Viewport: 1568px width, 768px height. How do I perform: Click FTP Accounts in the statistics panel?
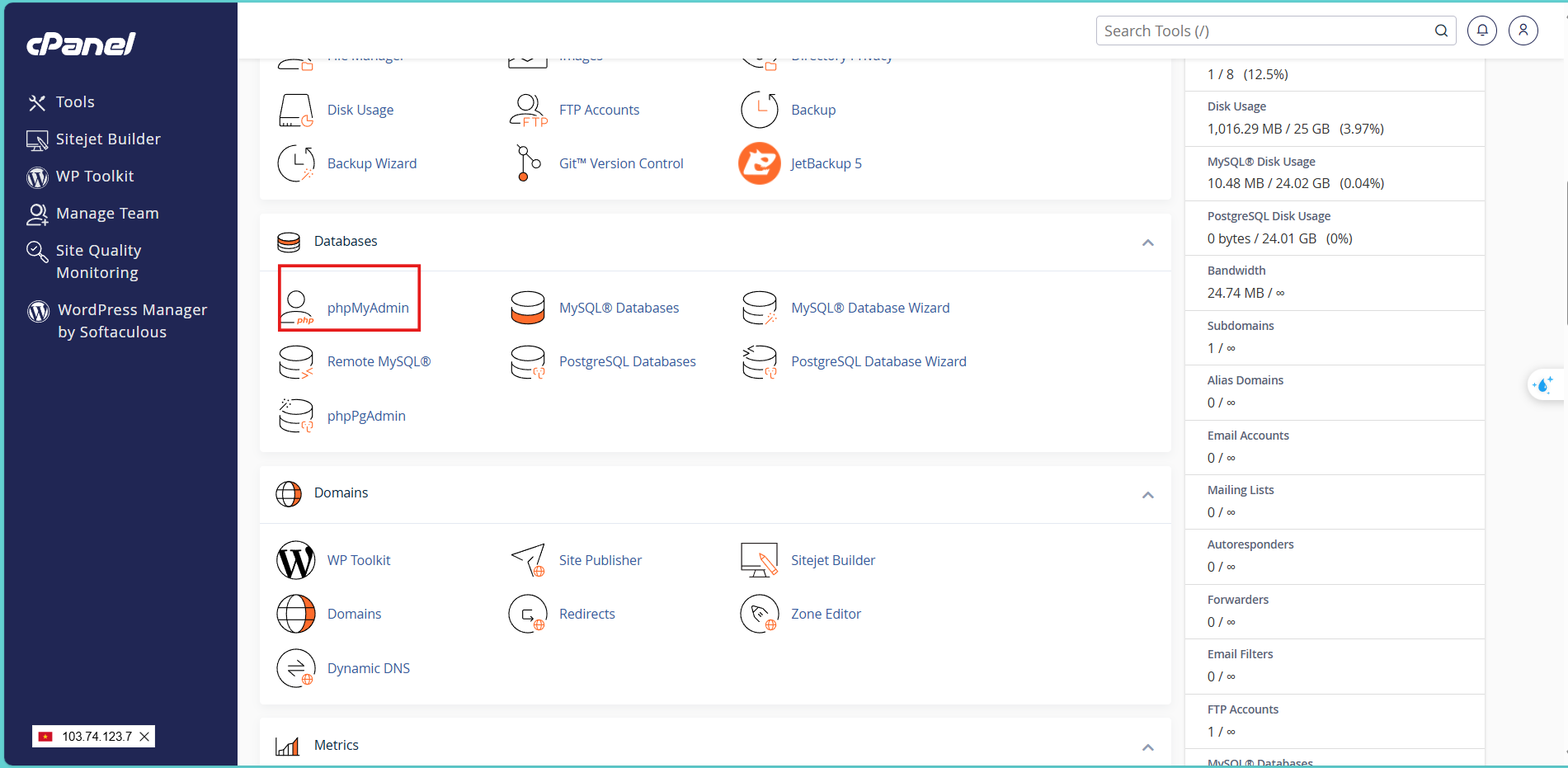point(1242,709)
